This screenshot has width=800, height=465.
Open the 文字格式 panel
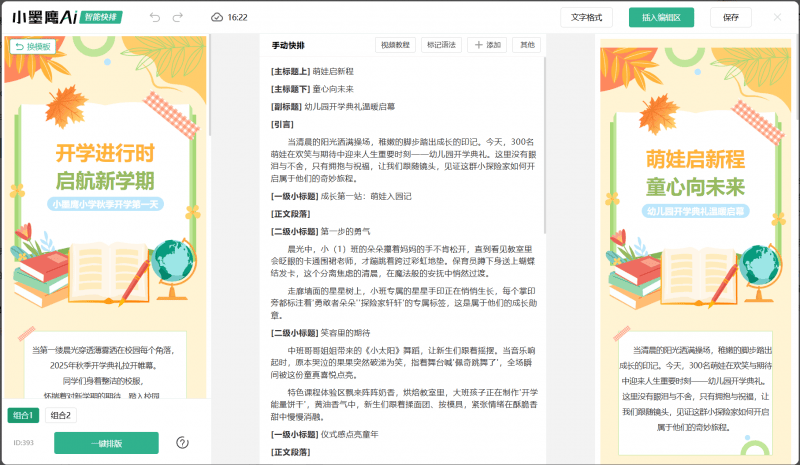(x=586, y=17)
